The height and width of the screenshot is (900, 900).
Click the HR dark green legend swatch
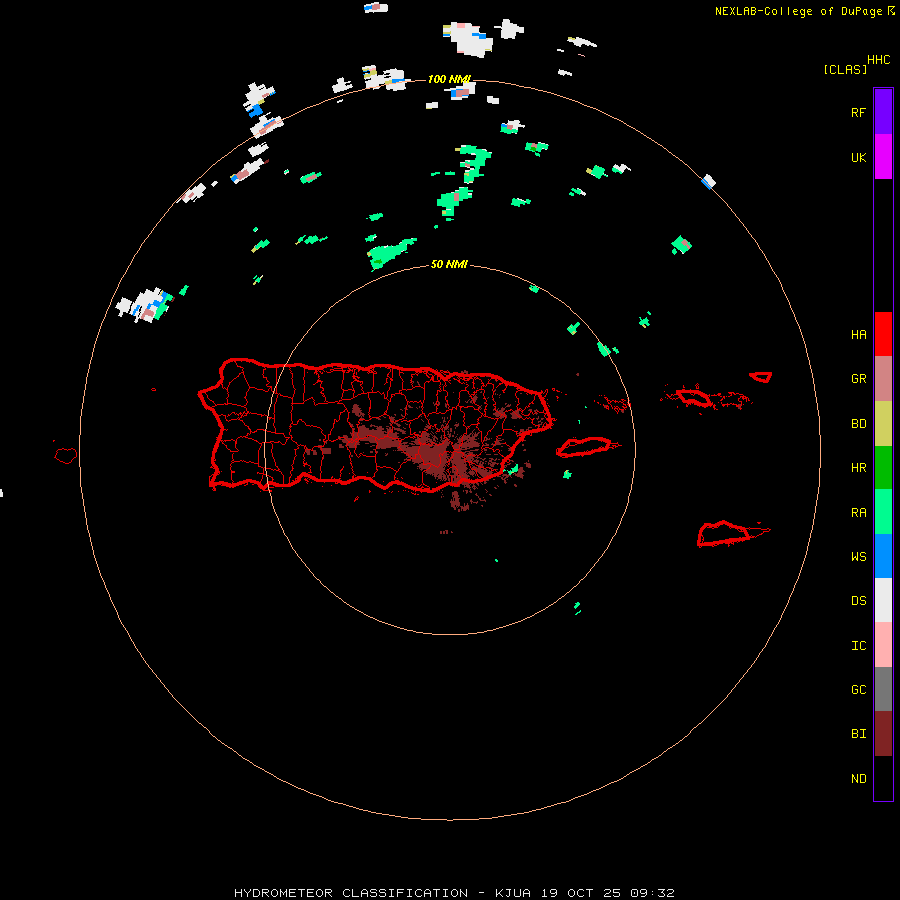click(883, 468)
